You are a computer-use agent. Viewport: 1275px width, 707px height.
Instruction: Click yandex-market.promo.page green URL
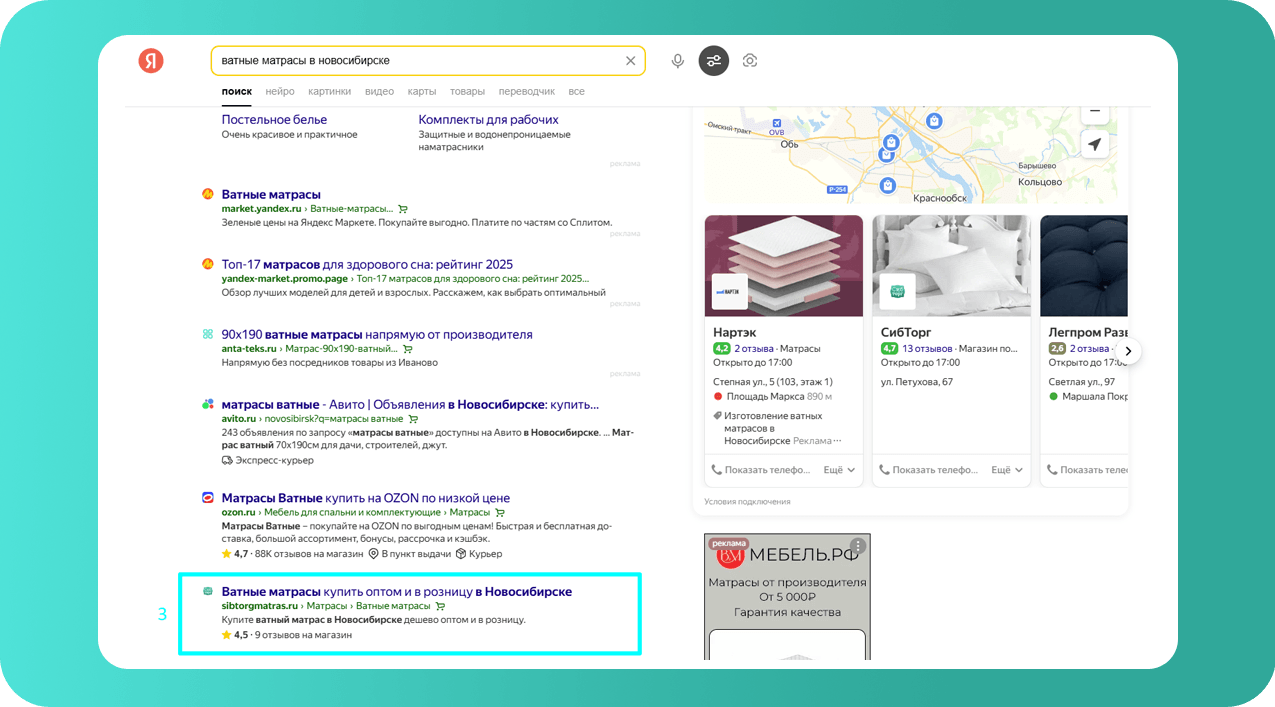pyautogui.click(x=284, y=278)
